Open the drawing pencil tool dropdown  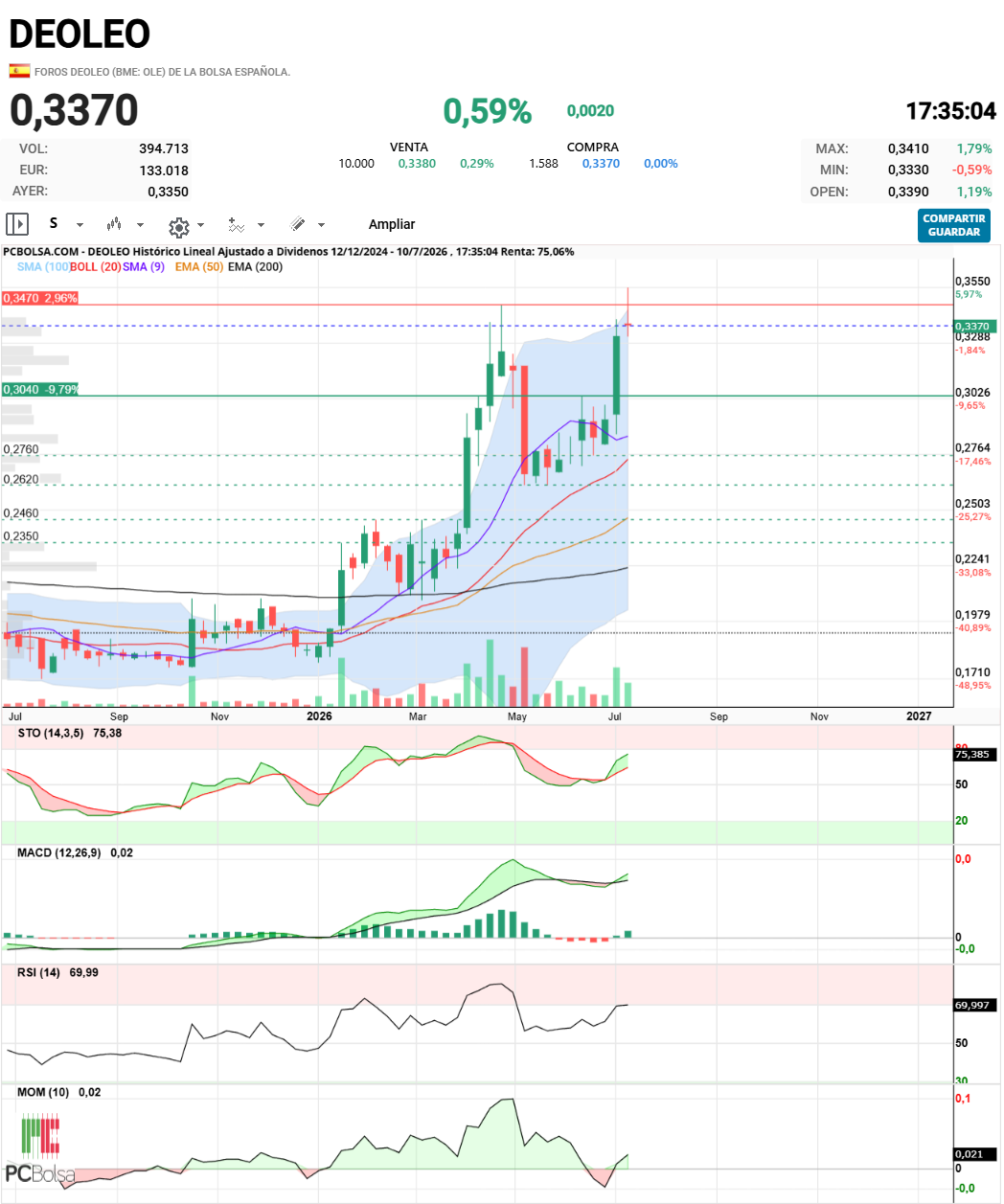[308, 224]
